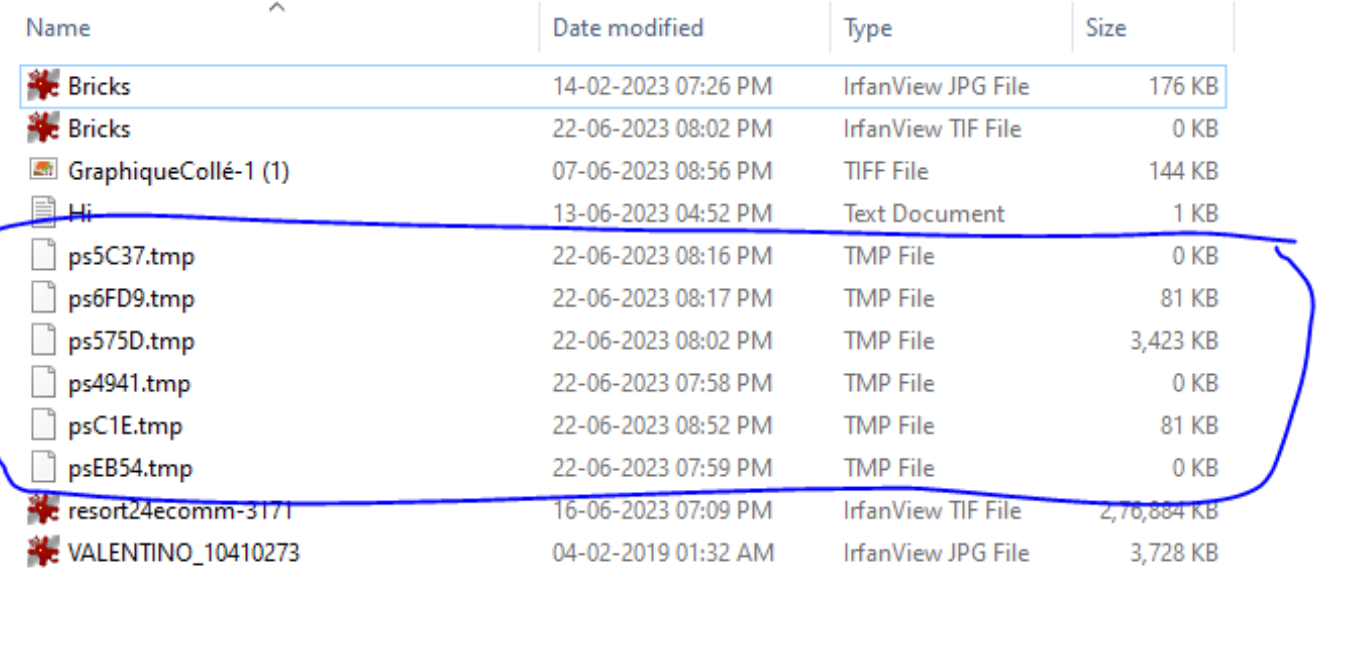Sort by the Type column header
Viewport: 1368px width, 660px height.
tap(867, 28)
